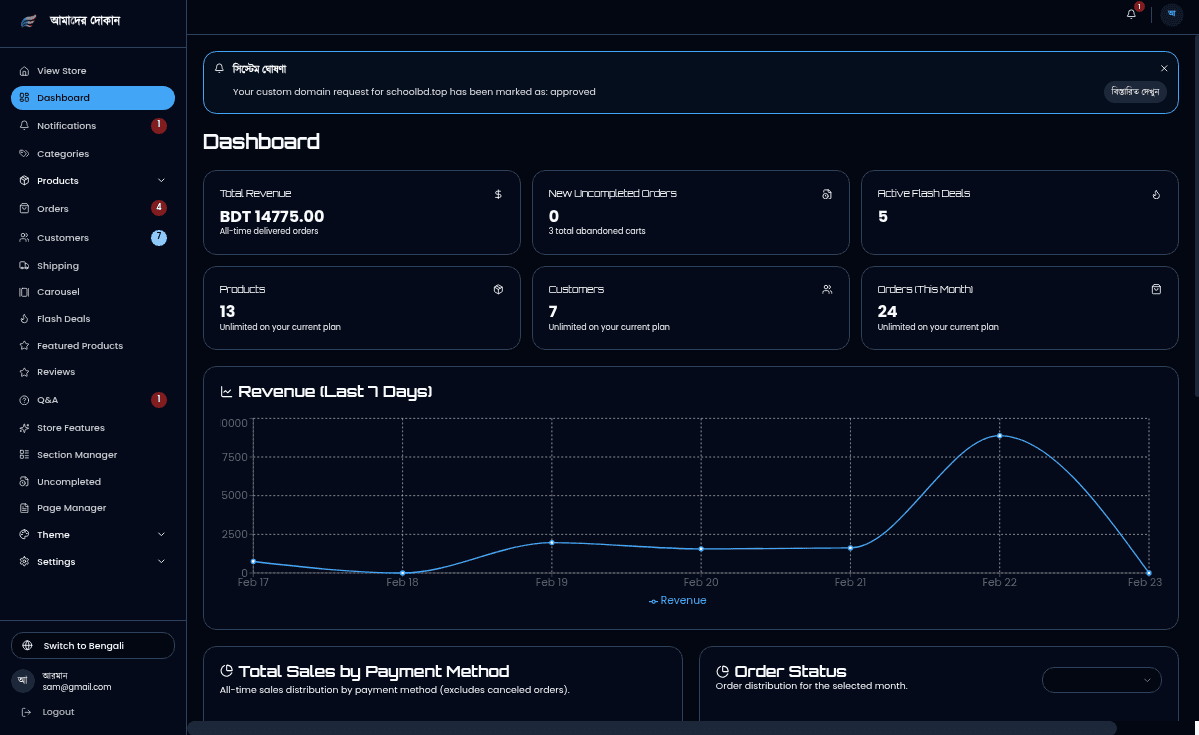Click the box icon on the Products card

[x=498, y=289]
